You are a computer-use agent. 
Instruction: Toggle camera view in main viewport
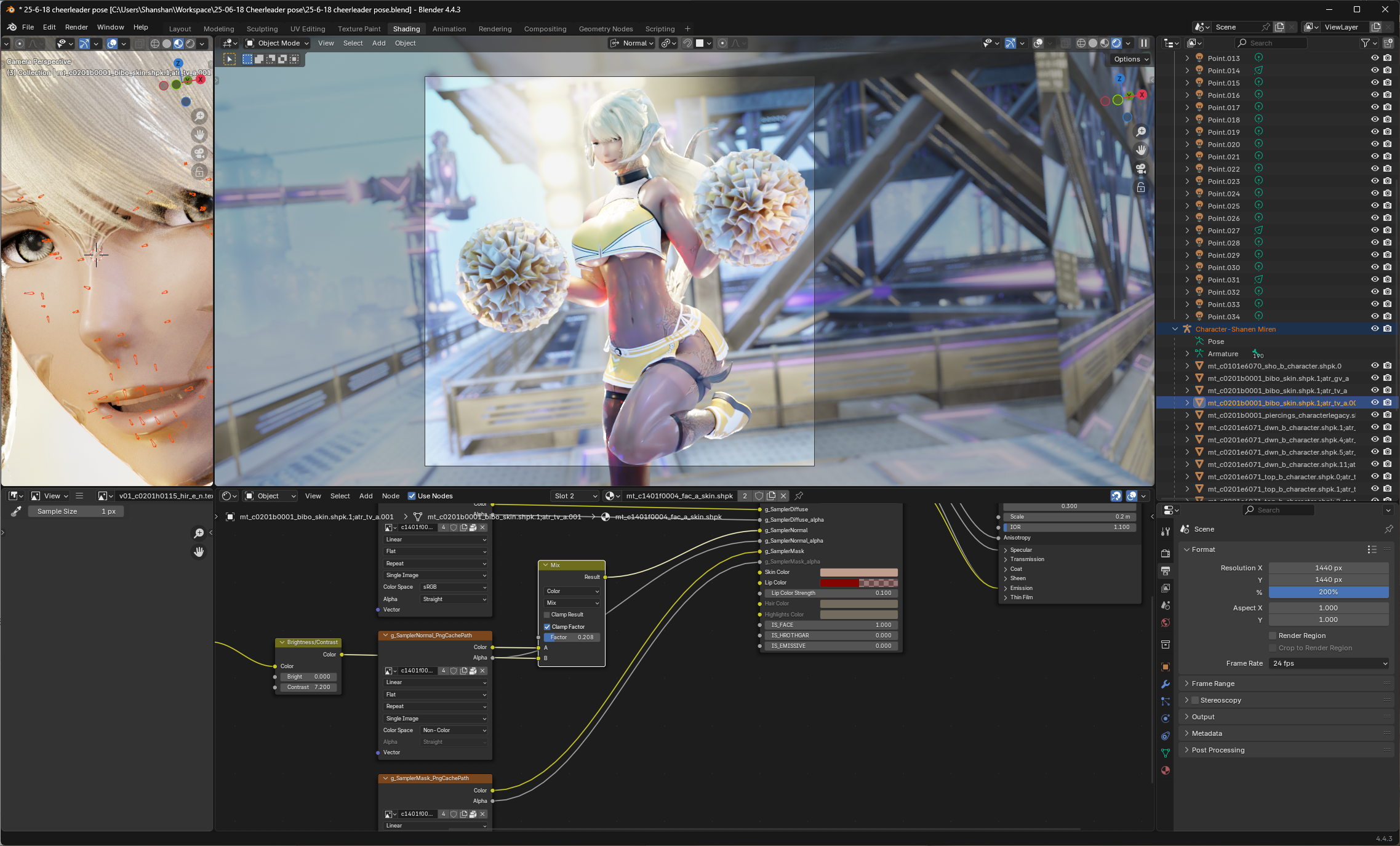[1140, 169]
